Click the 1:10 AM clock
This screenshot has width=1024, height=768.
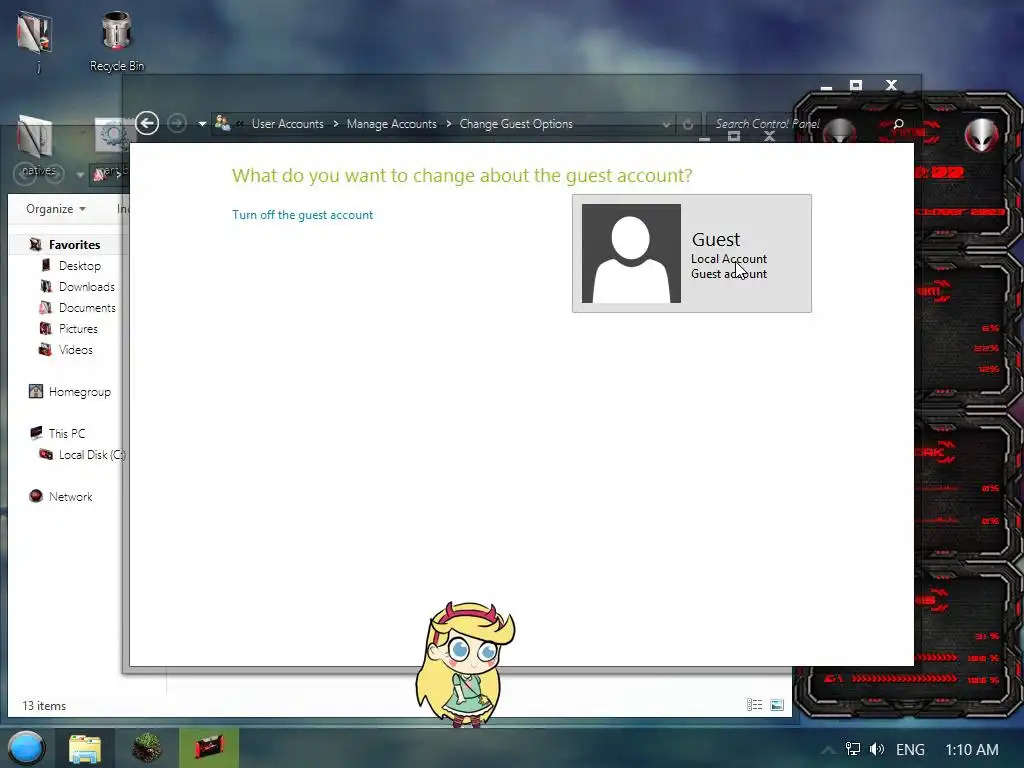pos(972,750)
